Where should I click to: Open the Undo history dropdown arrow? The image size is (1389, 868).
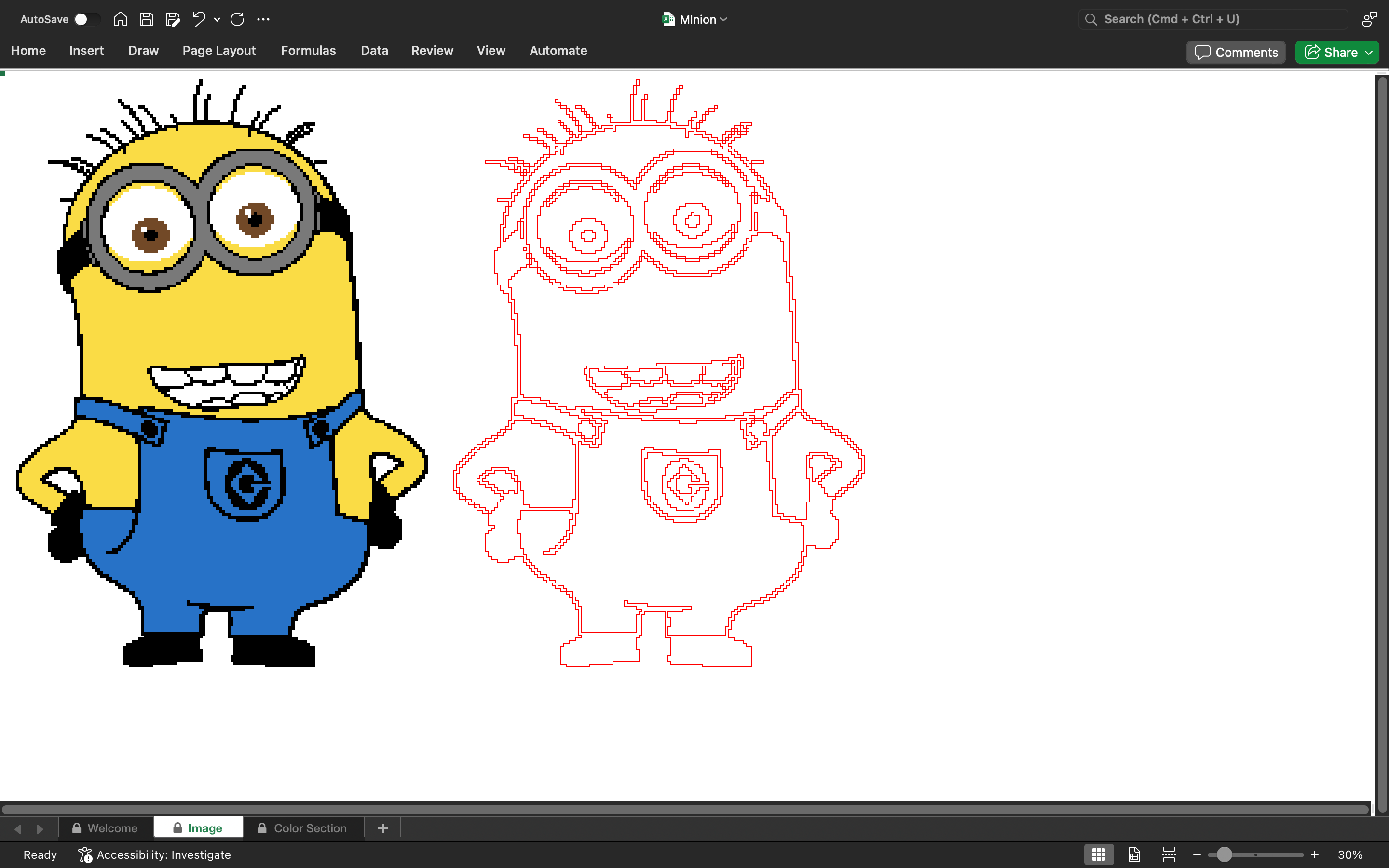coord(217,19)
